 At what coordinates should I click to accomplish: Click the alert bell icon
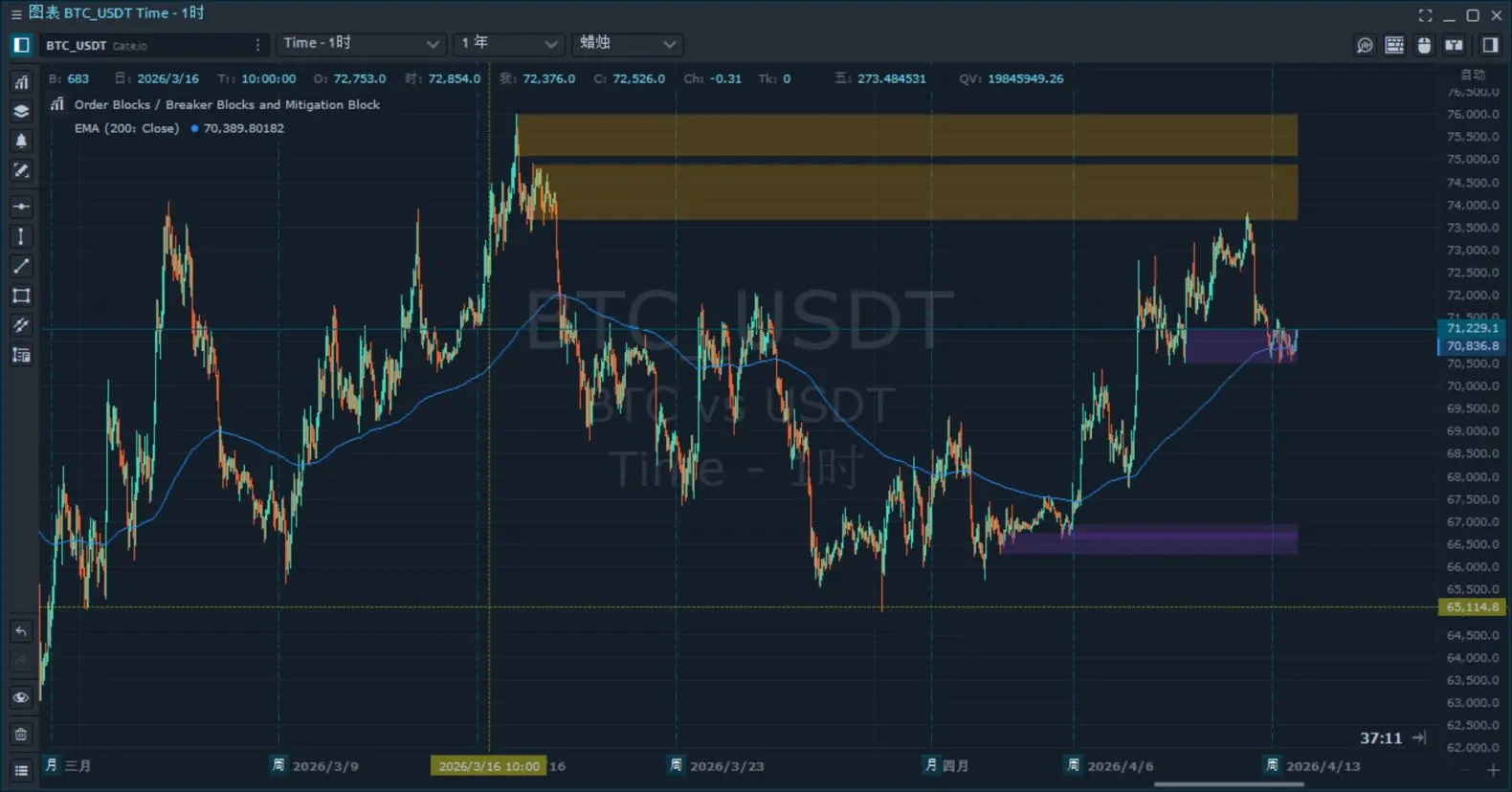tap(21, 141)
